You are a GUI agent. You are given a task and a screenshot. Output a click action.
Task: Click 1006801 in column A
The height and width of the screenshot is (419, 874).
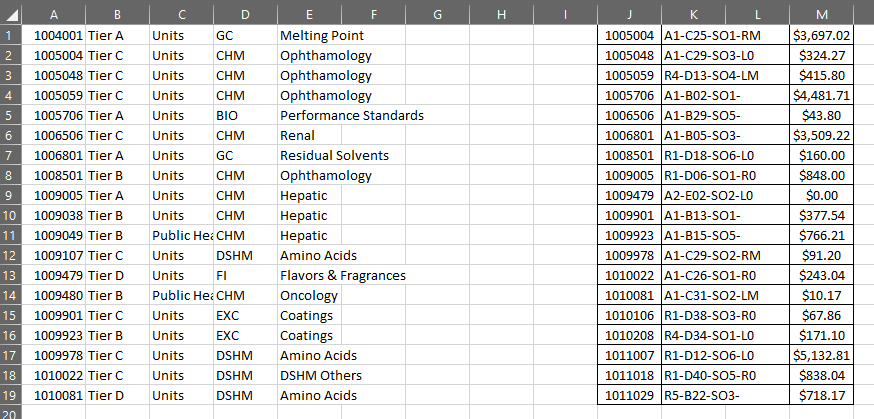pyautogui.click(x=54, y=155)
